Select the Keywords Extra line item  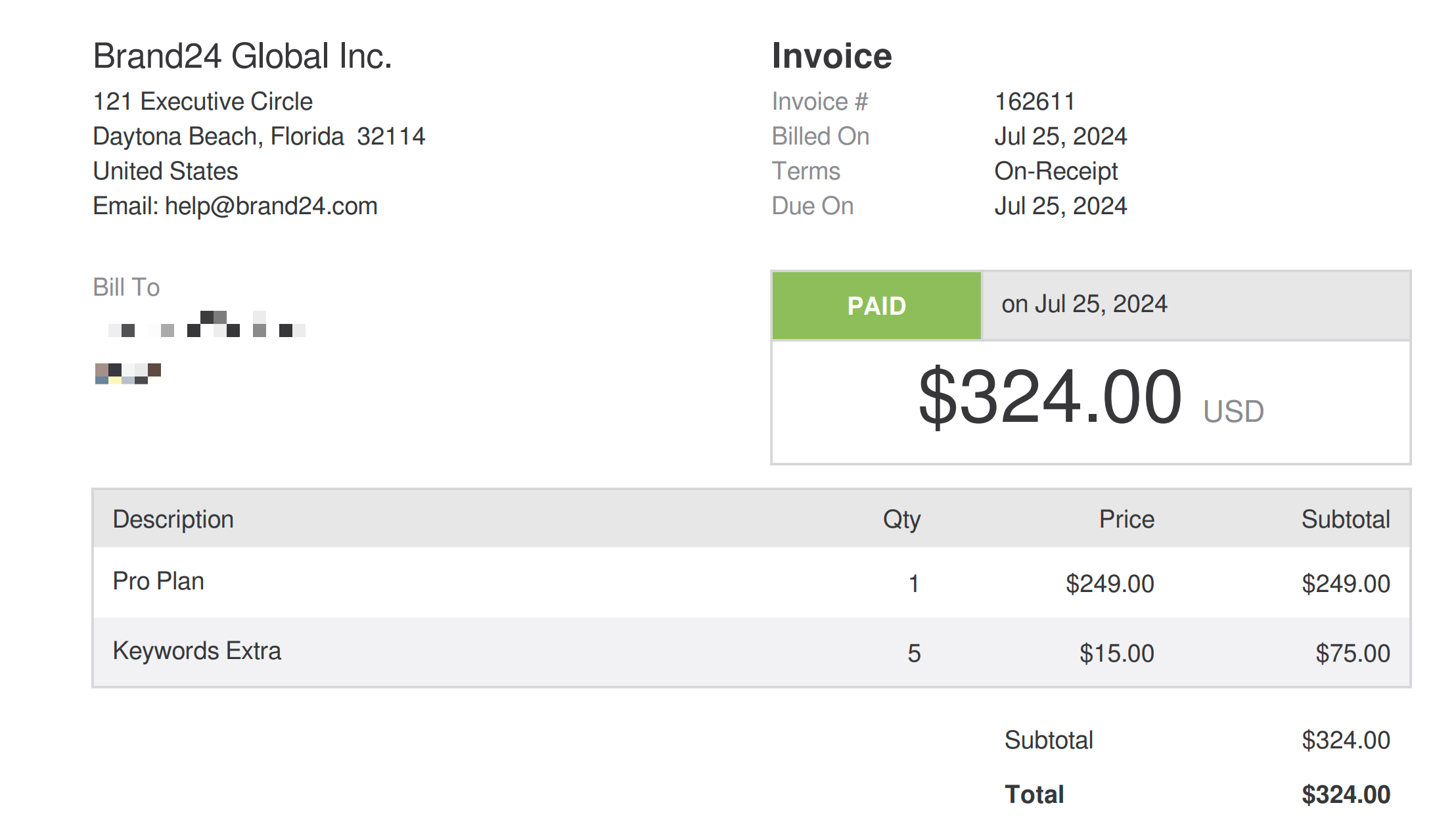coord(197,651)
